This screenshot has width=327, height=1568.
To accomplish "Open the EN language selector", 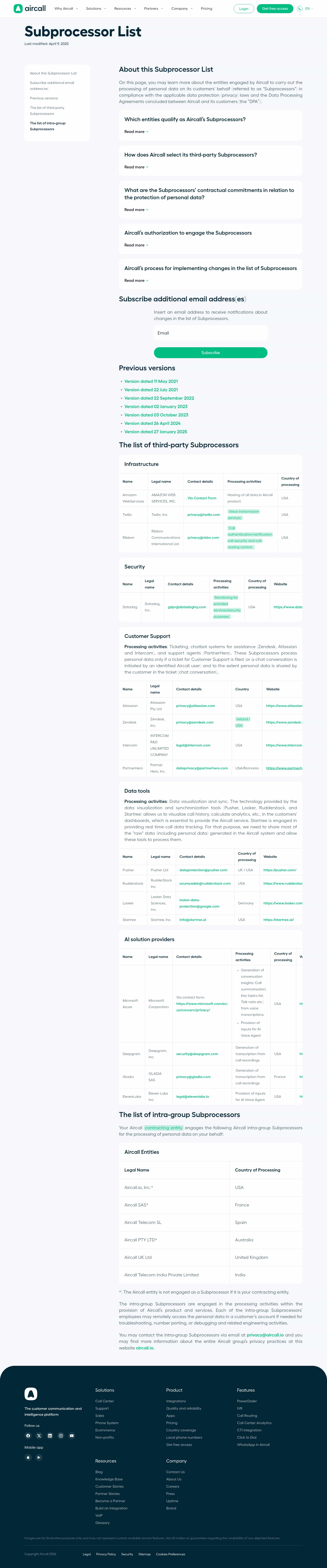I will tap(306, 9).
